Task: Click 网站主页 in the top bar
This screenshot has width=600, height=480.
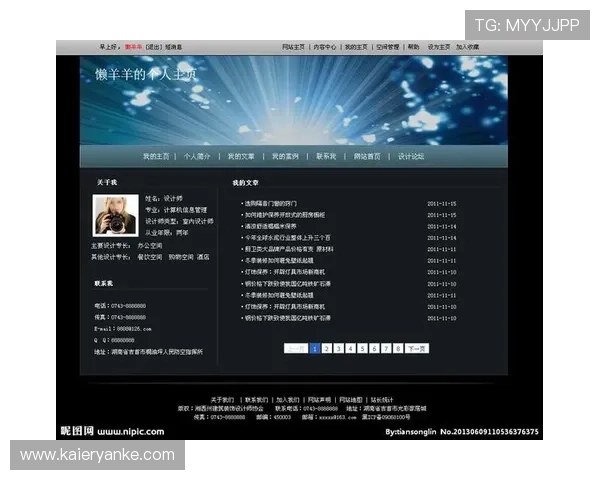Action: (x=293, y=47)
